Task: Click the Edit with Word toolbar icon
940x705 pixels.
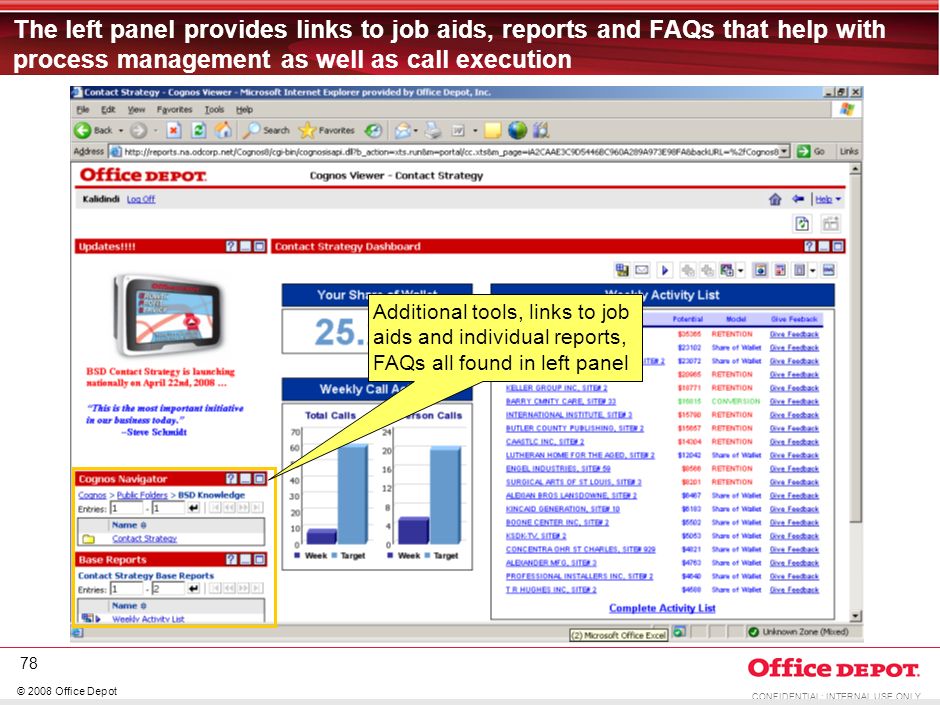Action: click(458, 130)
